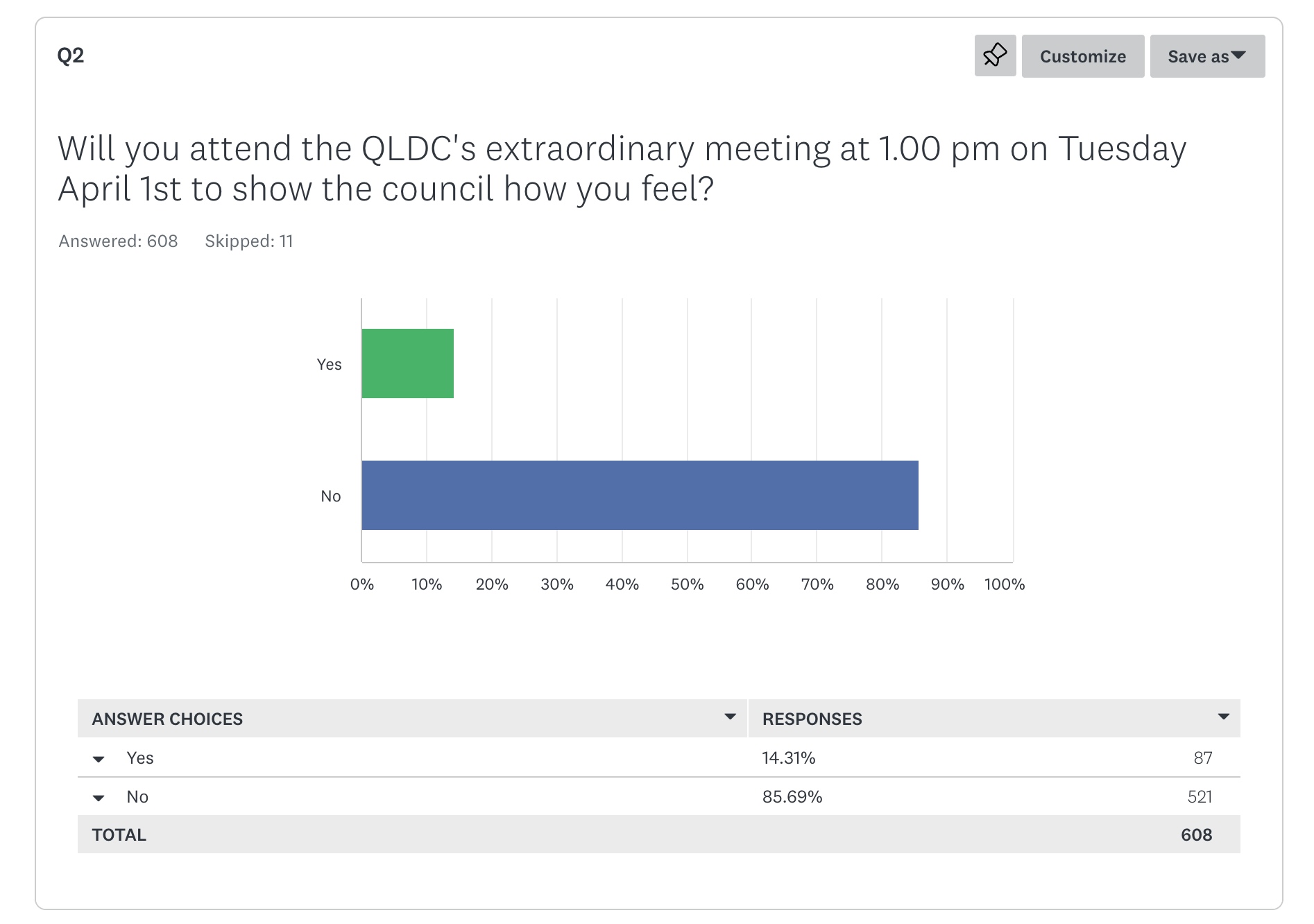1314x924 pixels.
Task: Click the Answer Choices header
Action: tap(167, 719)
